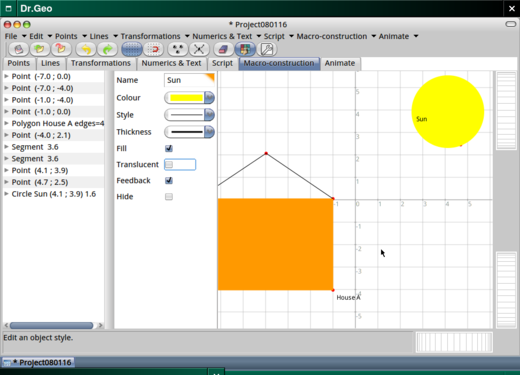Click the scroll right arrow in tree
Image resolution: width=520 pixels, height=375 pixels.
(100, 325)
